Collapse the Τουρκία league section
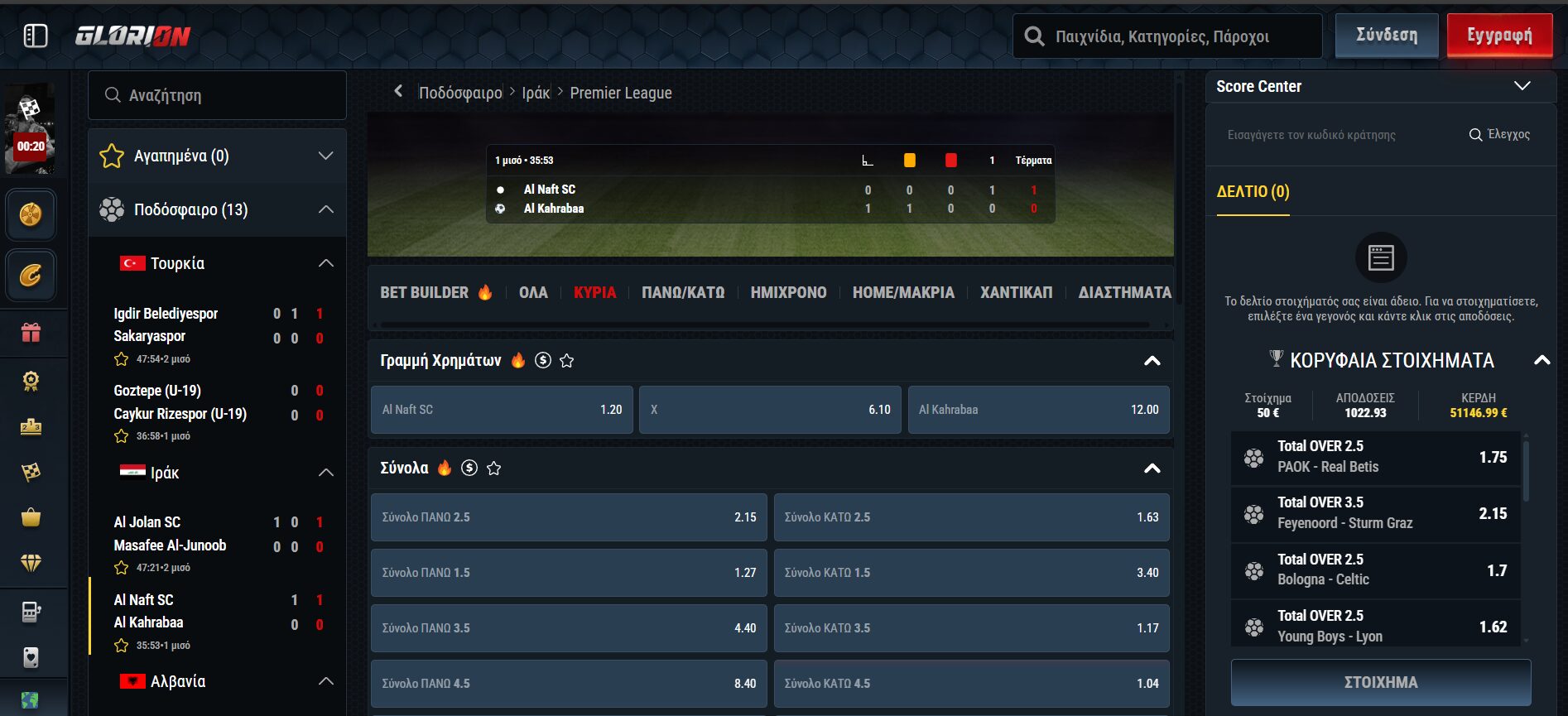Viewport: 1568px width, 716px height. tap(326, 263)
